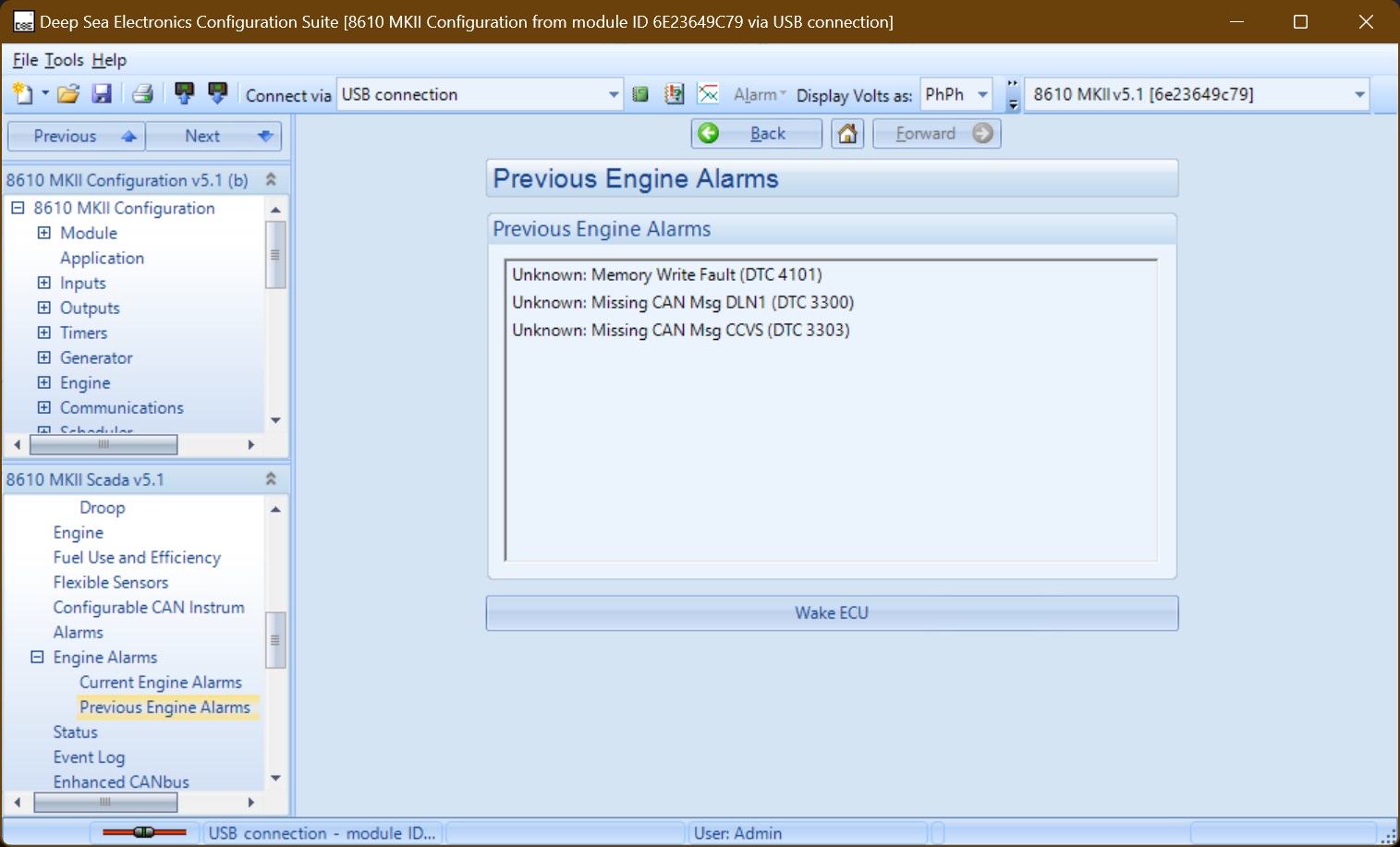Open the Help menu
This screenshot has width=1400, height=847.
click(x=109, y=60)
